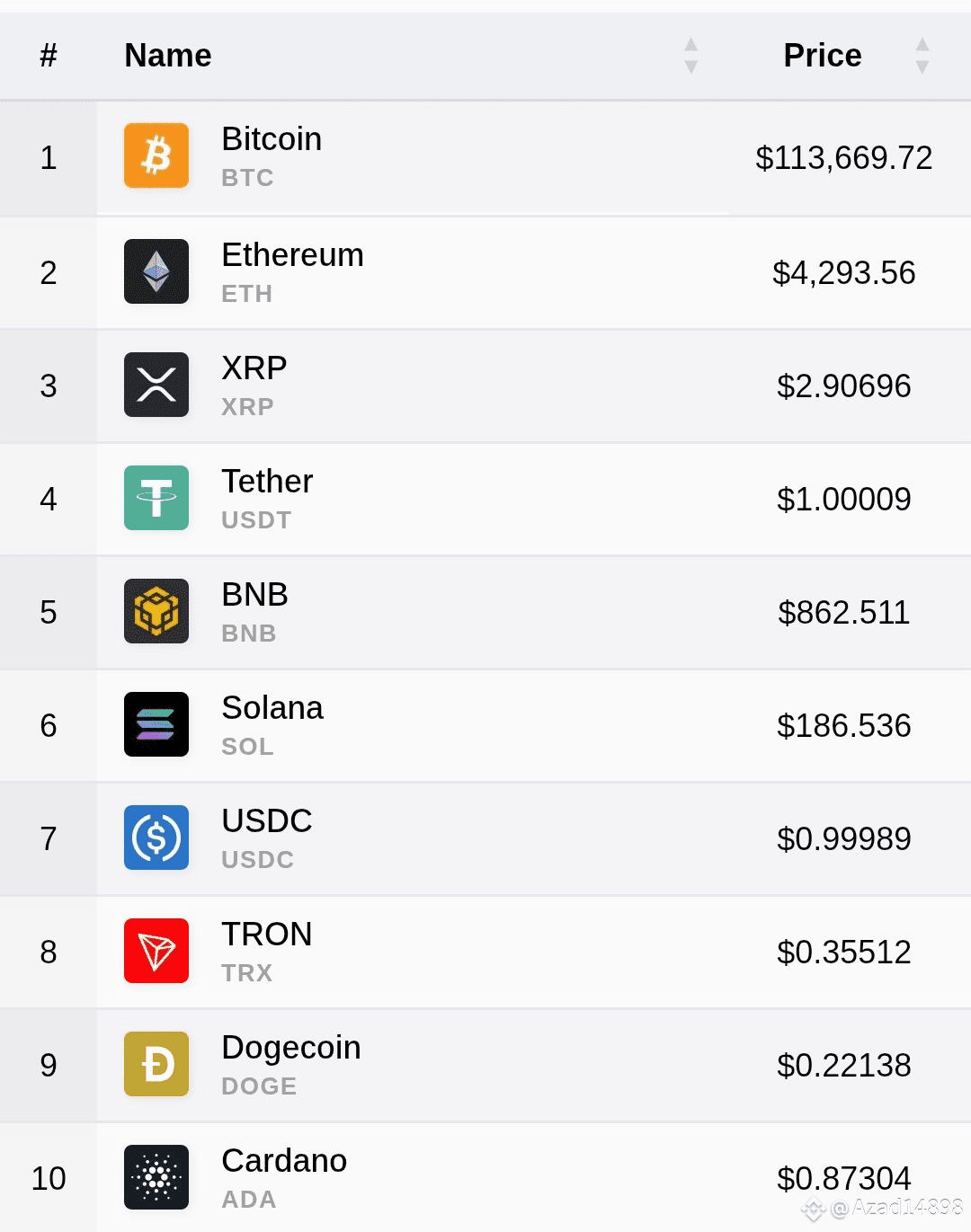Click the Bitcoin orange logo icon
971x1232 pixels.
(x=156, y=155)
